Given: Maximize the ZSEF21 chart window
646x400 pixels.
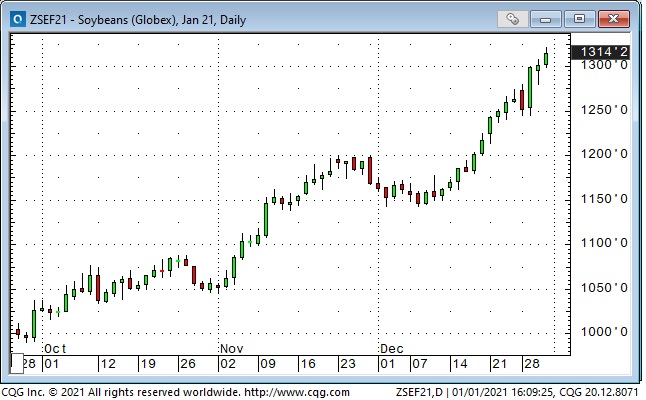Looking at the screenshot, I should pos(579,19).
